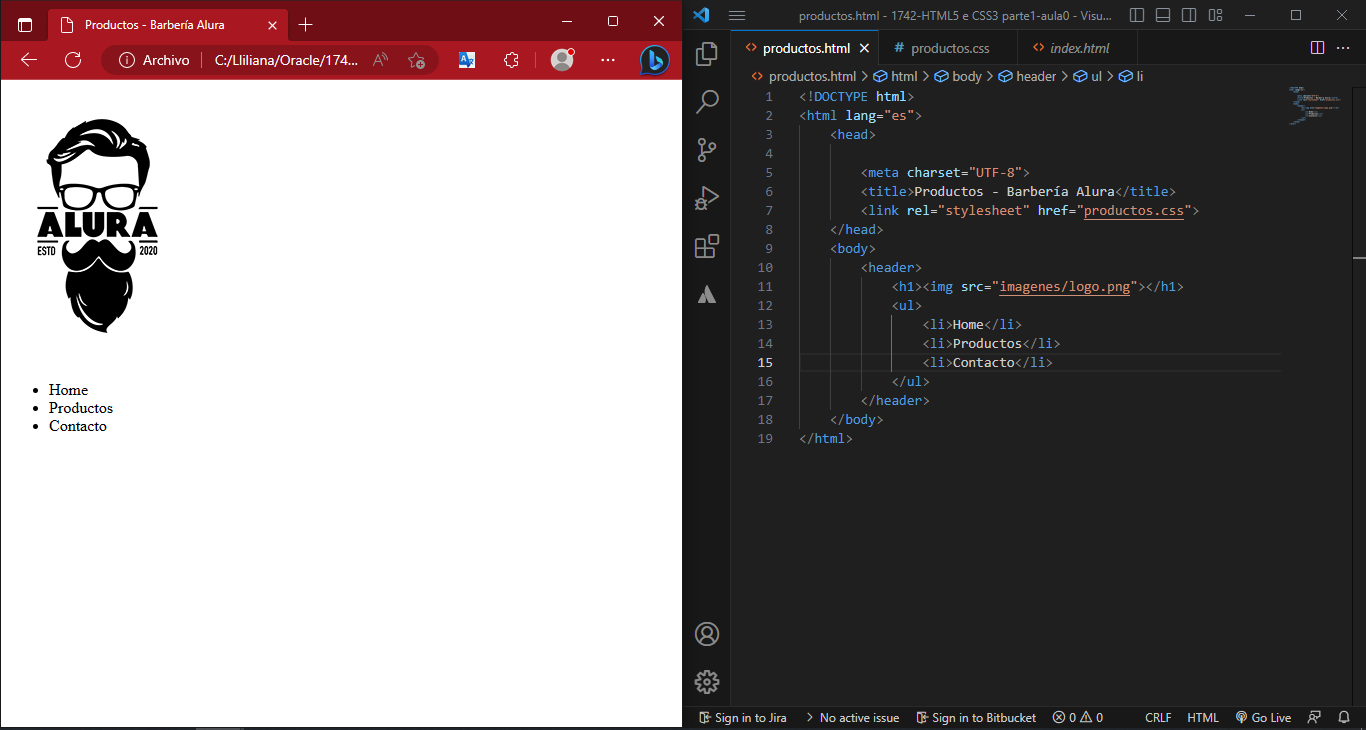Click the imagenes/logo.png path in code
1366x730 pixels.
pyautogui.click(x=1065, y=287)
